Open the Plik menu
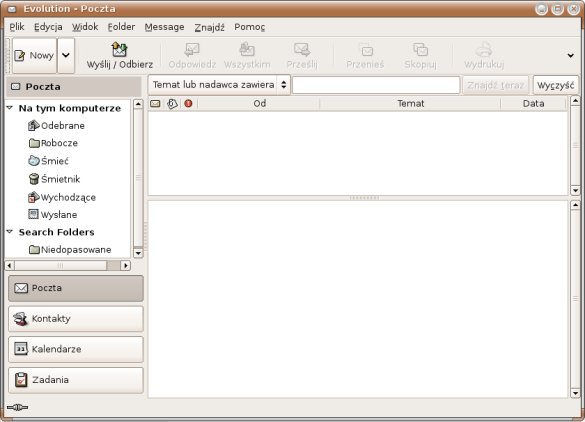This screenshot has height=422, width=585. [x=17, y=27]
